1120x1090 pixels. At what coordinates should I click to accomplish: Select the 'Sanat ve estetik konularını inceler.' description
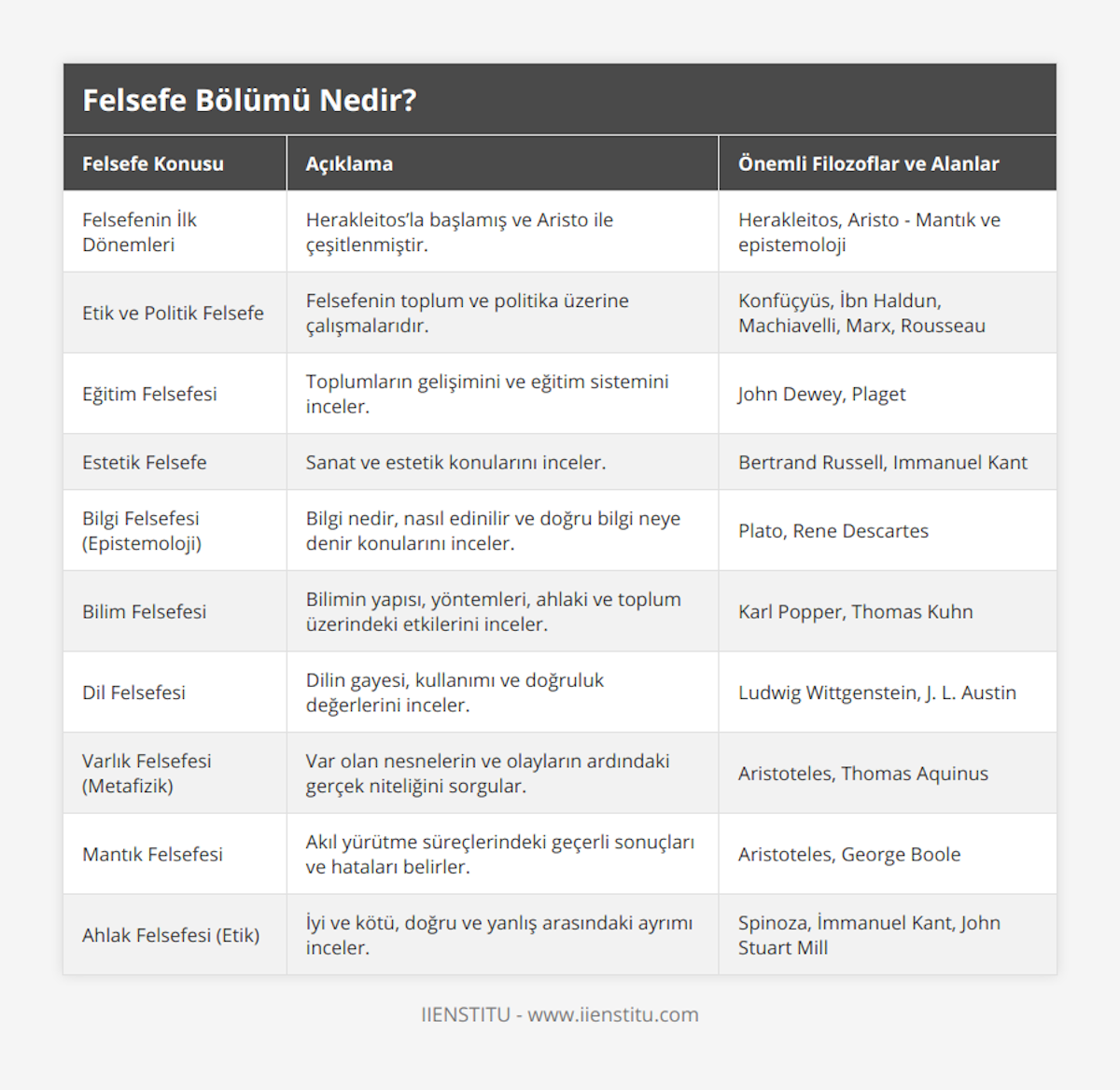[x=455, y=463]
